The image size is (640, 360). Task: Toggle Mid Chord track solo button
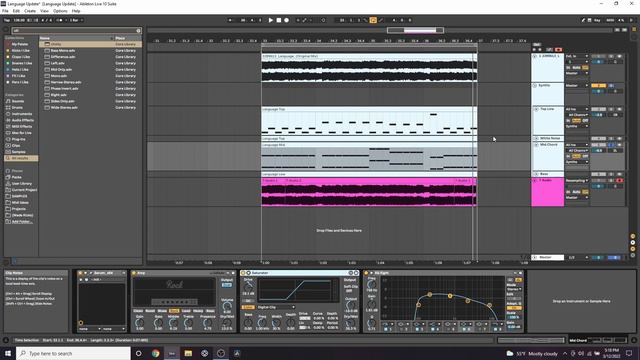click(611, 145)
